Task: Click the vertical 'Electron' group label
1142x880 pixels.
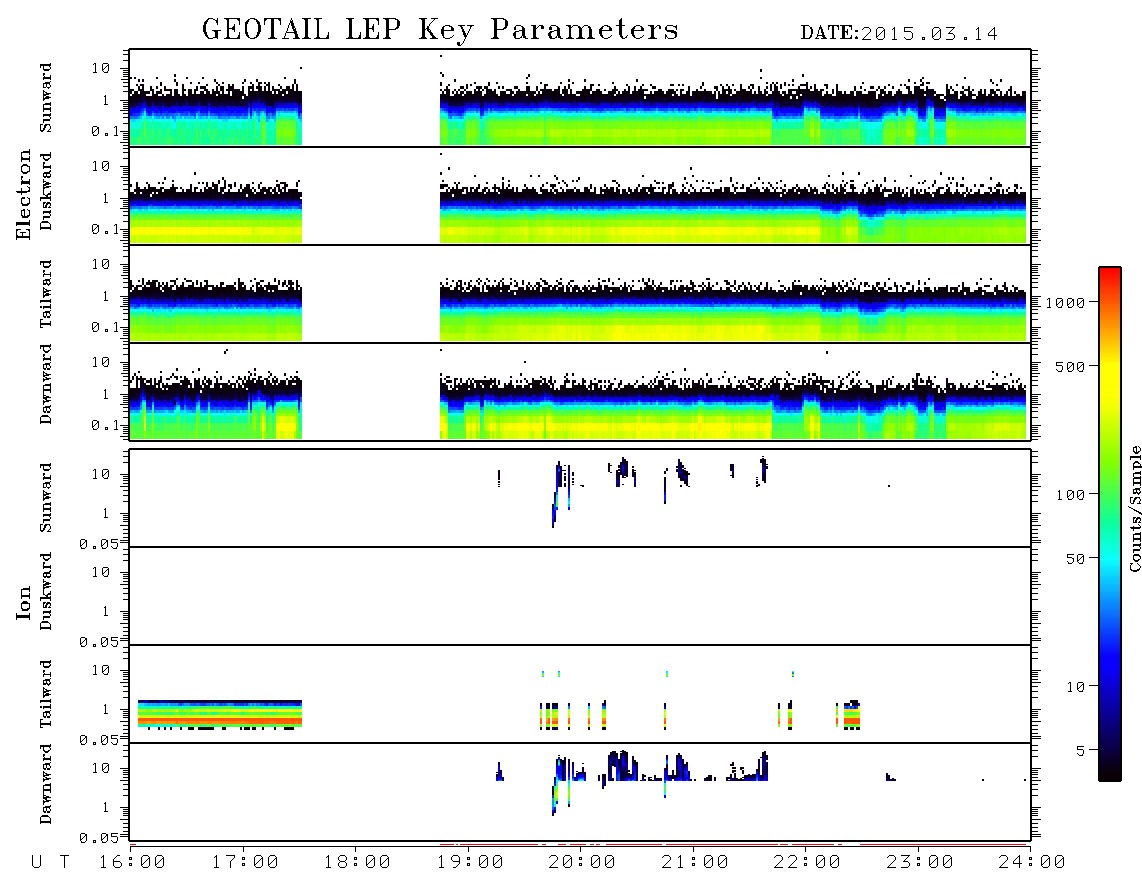Action: 23,194
